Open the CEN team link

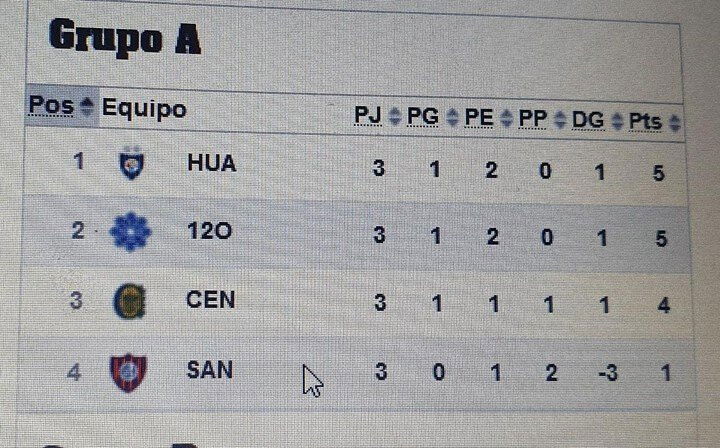[210, 300]
